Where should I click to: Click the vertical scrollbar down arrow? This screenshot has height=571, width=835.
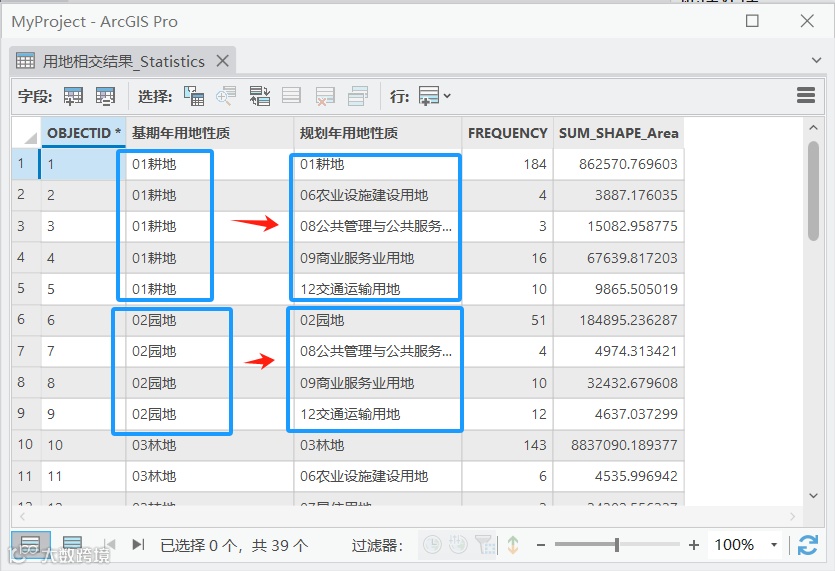pos(813,496)
